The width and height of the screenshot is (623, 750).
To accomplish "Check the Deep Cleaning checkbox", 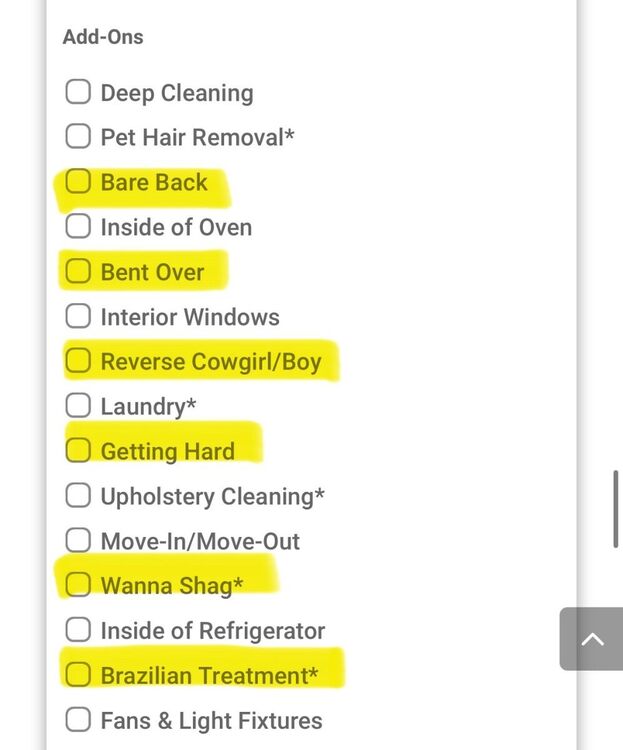I will pyautogui.click(x=78, y=93).
